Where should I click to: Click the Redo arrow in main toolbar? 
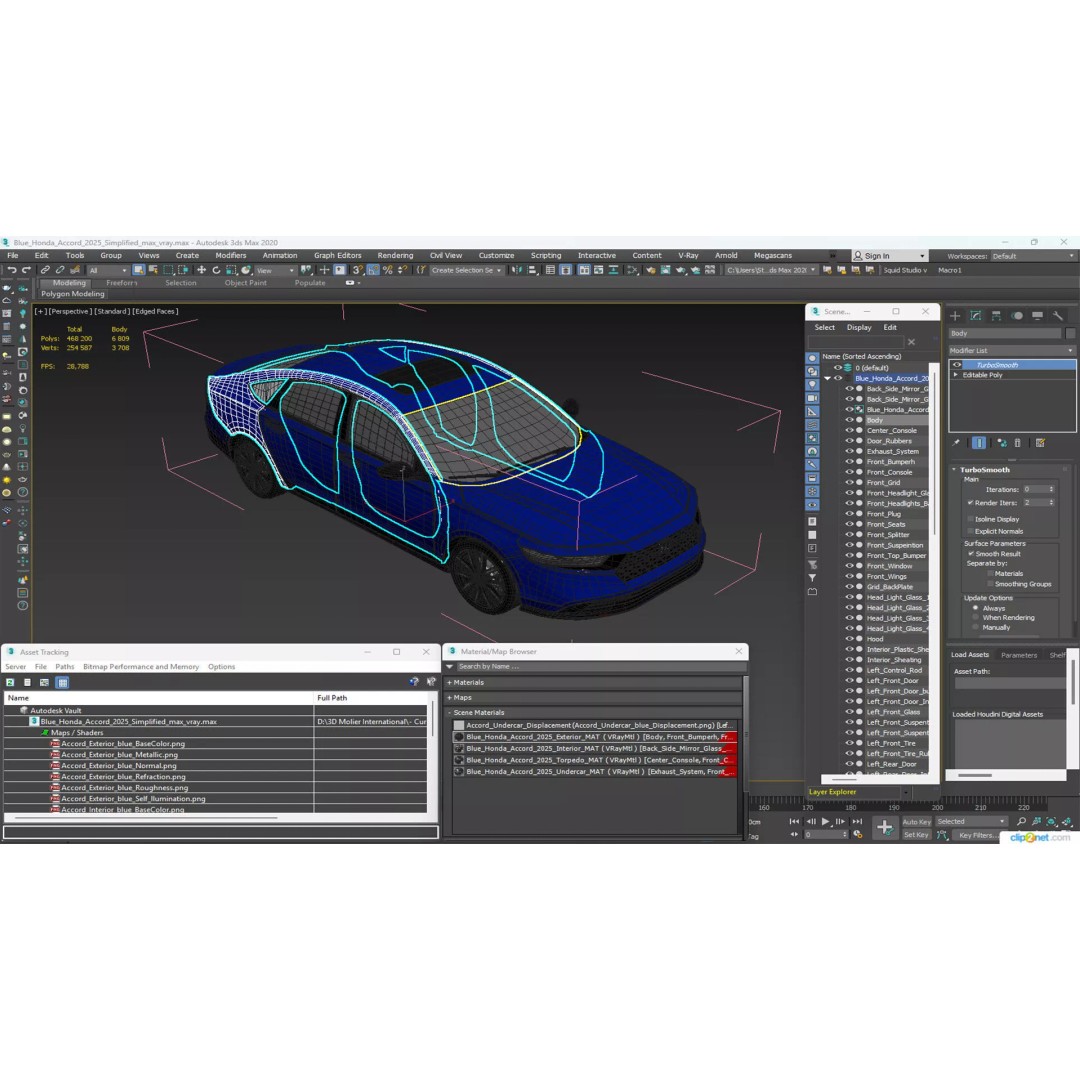(26, 270)
